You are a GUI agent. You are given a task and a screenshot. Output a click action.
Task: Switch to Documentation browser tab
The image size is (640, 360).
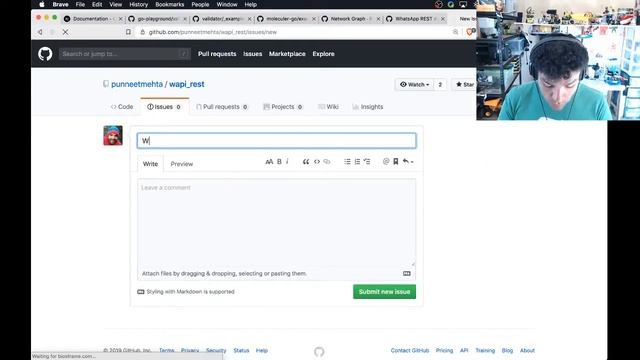point(93,19)
